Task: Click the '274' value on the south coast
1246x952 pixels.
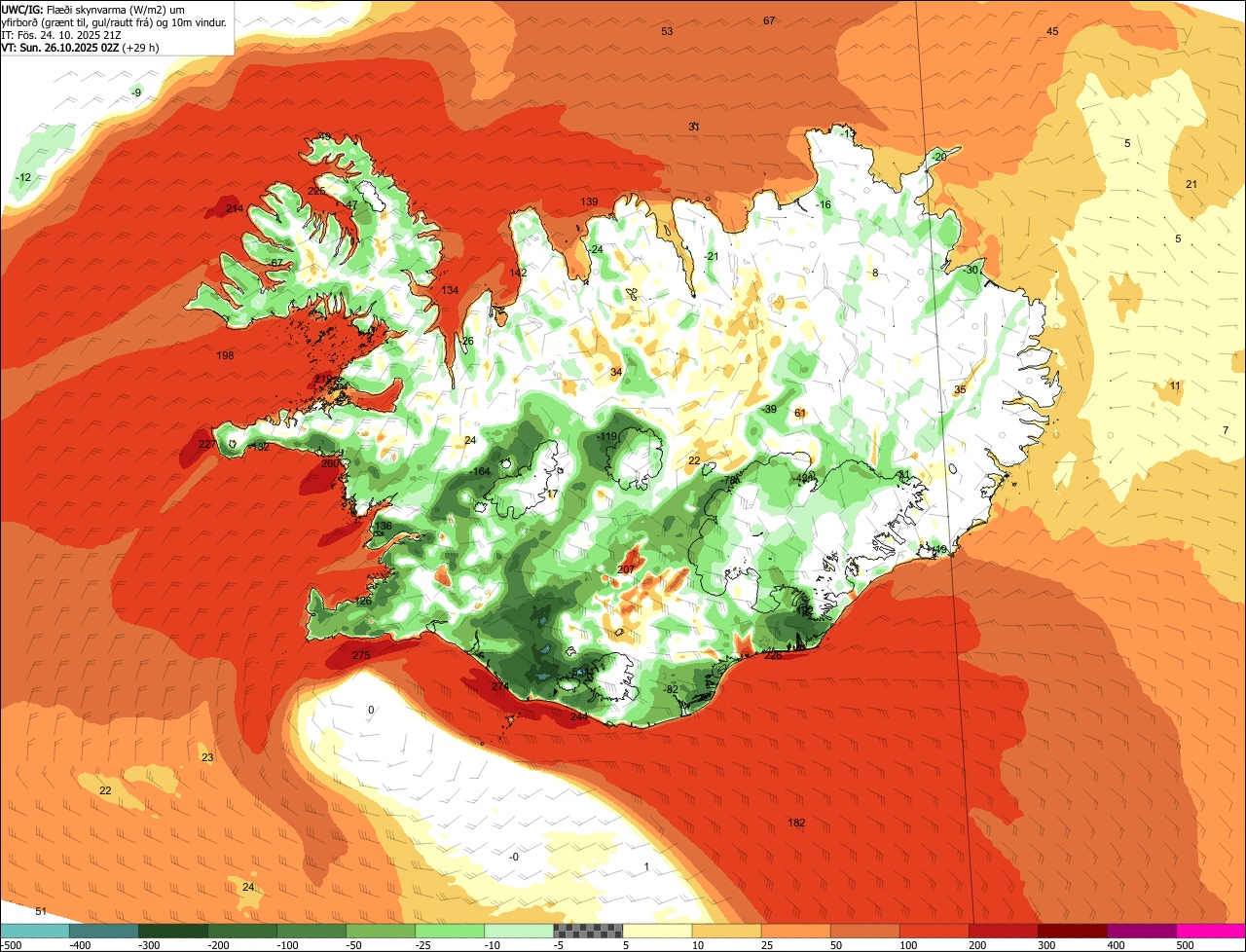Action: click(500, 686)
